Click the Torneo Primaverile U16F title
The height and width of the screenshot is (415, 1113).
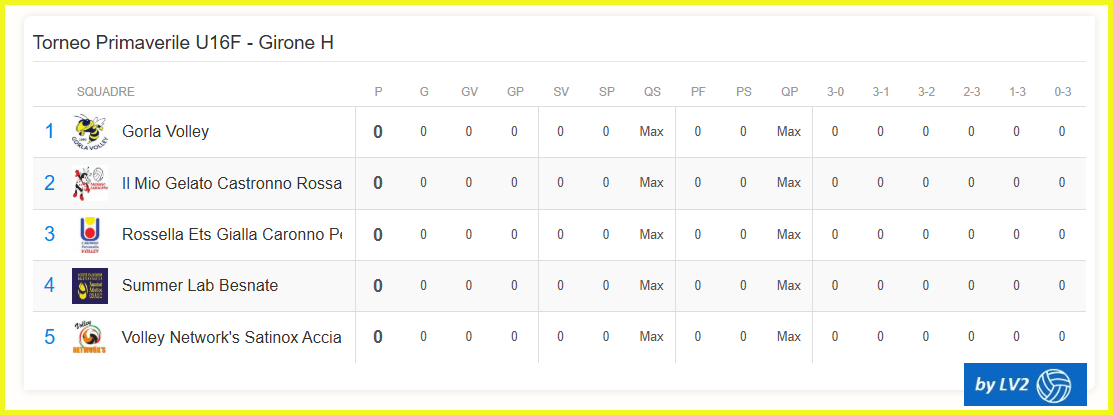183,43
